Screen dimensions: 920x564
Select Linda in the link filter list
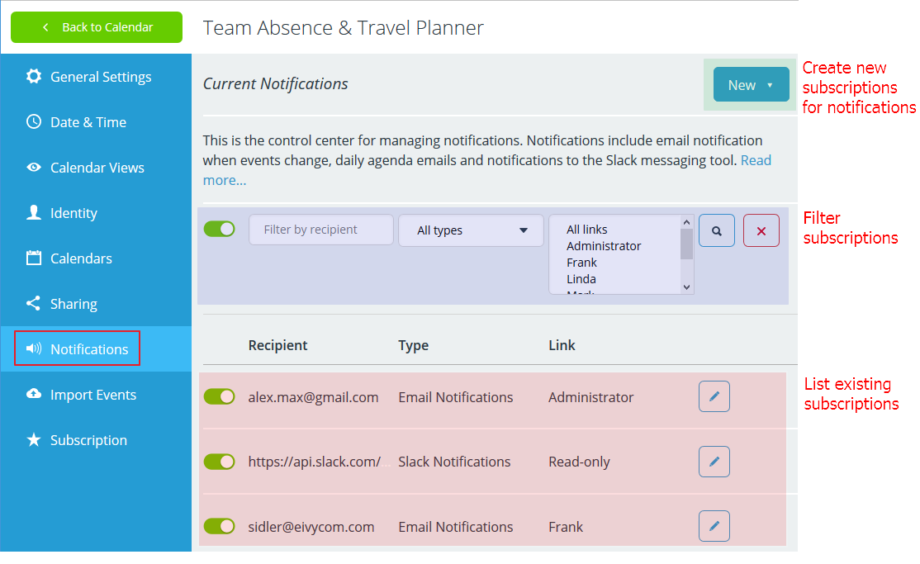pyautogui.click(x=581, y=279)
